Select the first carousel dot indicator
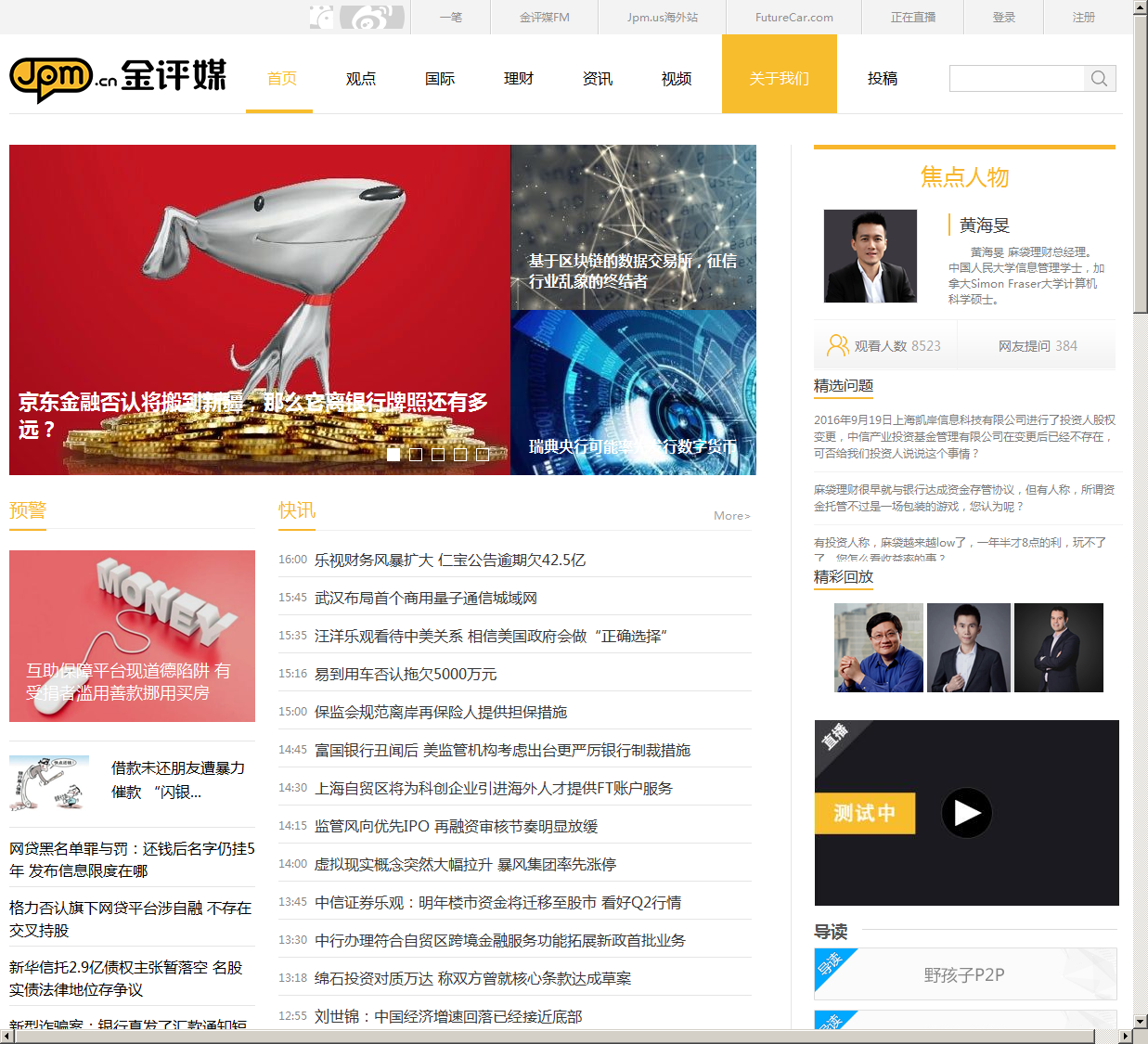This screenshot has height=1044, width=1148. [393, 454]
